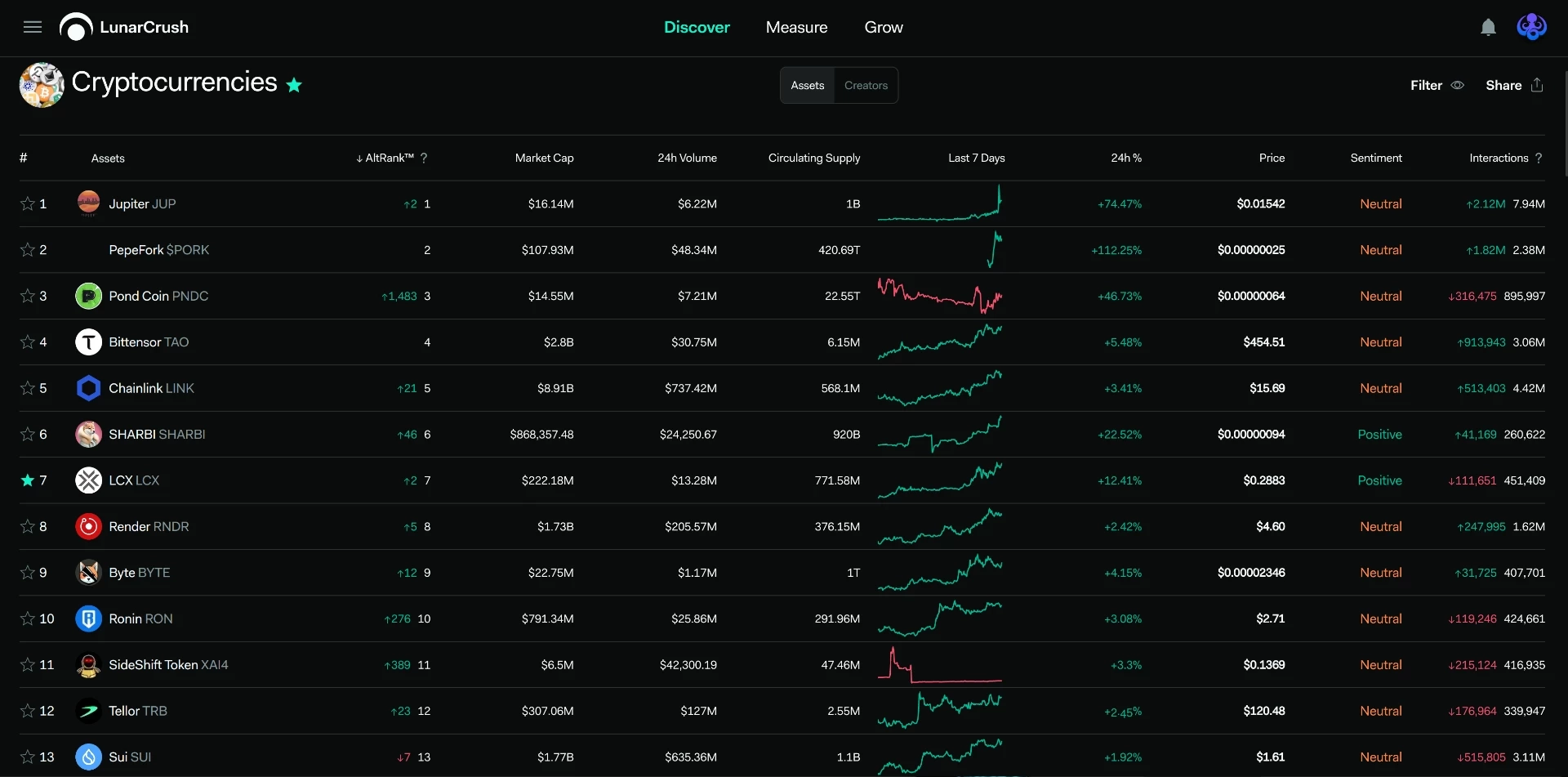Image resolution: width=1568 pixels, height=777 pixels.
Task: Open the Bittensor TAO asset link
Action: tap(149, 342)
